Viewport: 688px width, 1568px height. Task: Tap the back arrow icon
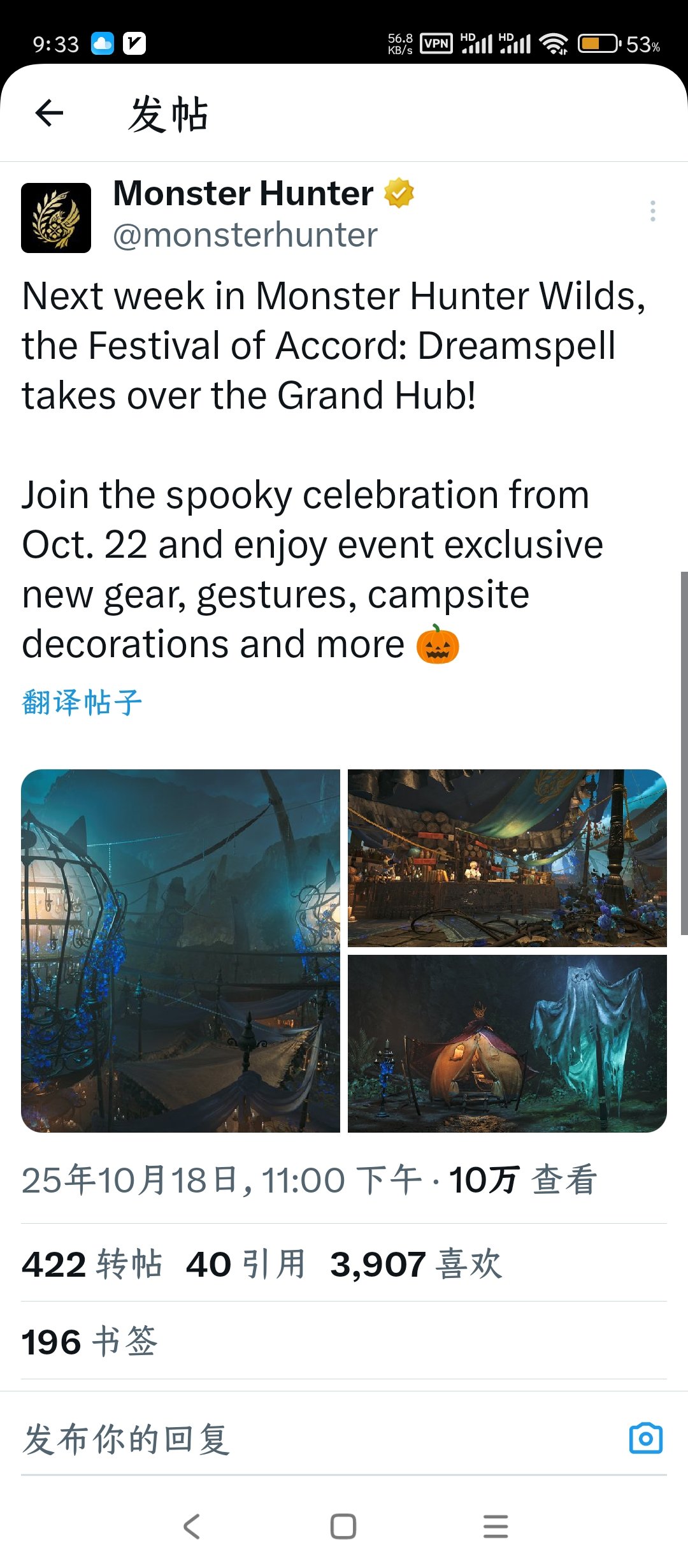coord(49,113)
